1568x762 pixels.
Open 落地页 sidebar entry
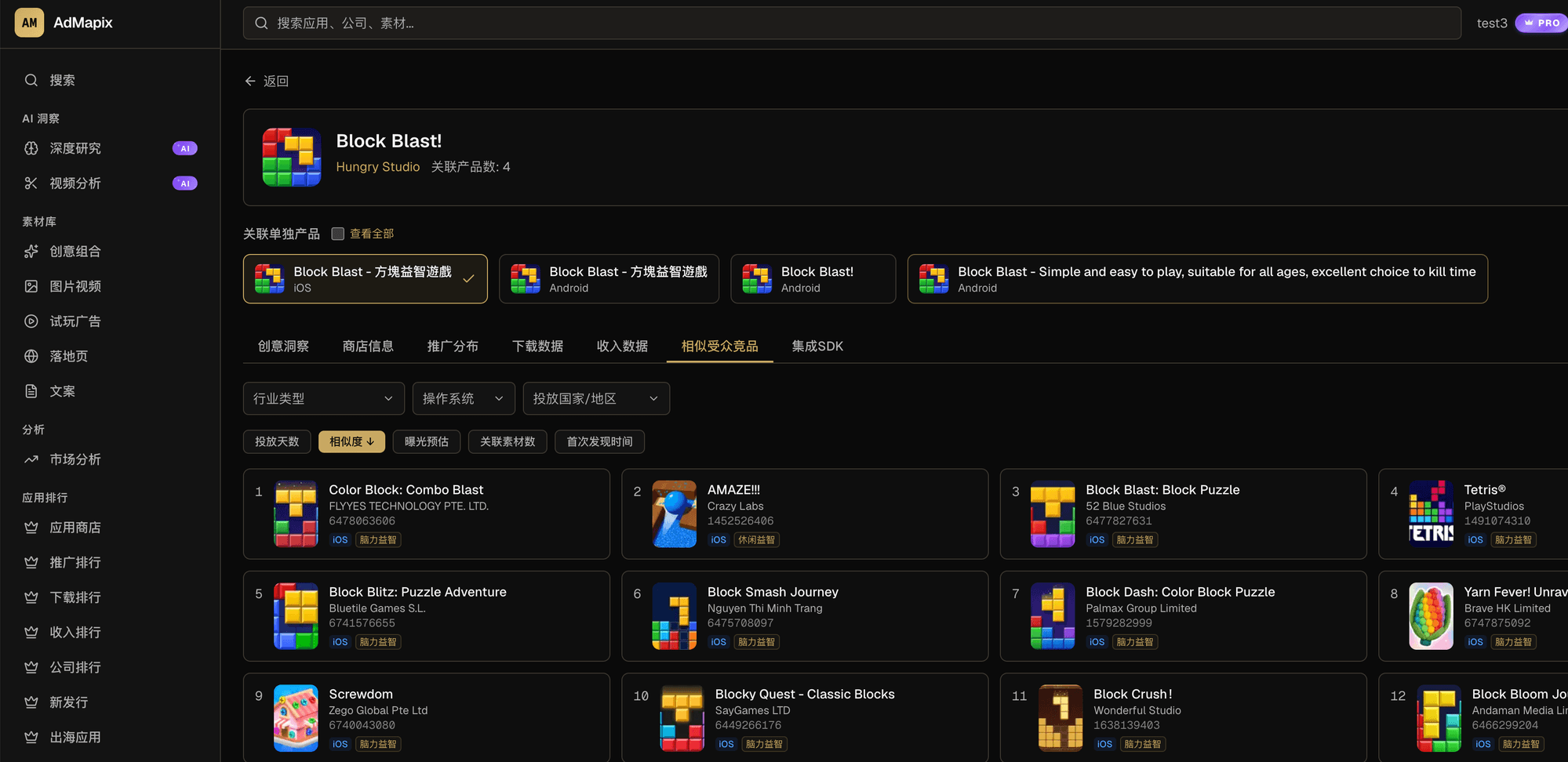[x=110, y=356]
